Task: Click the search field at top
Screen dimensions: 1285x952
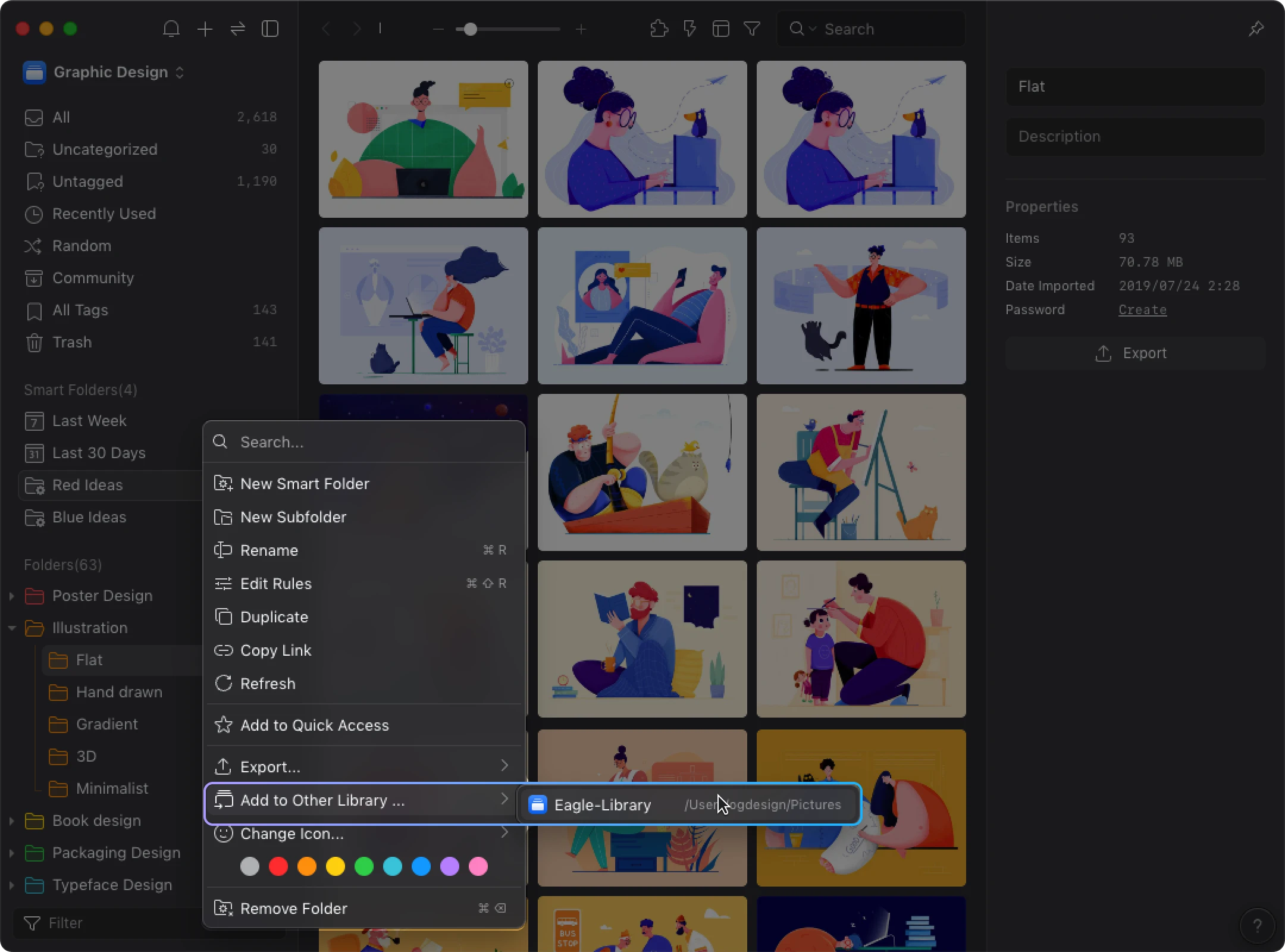Action: 870,29
